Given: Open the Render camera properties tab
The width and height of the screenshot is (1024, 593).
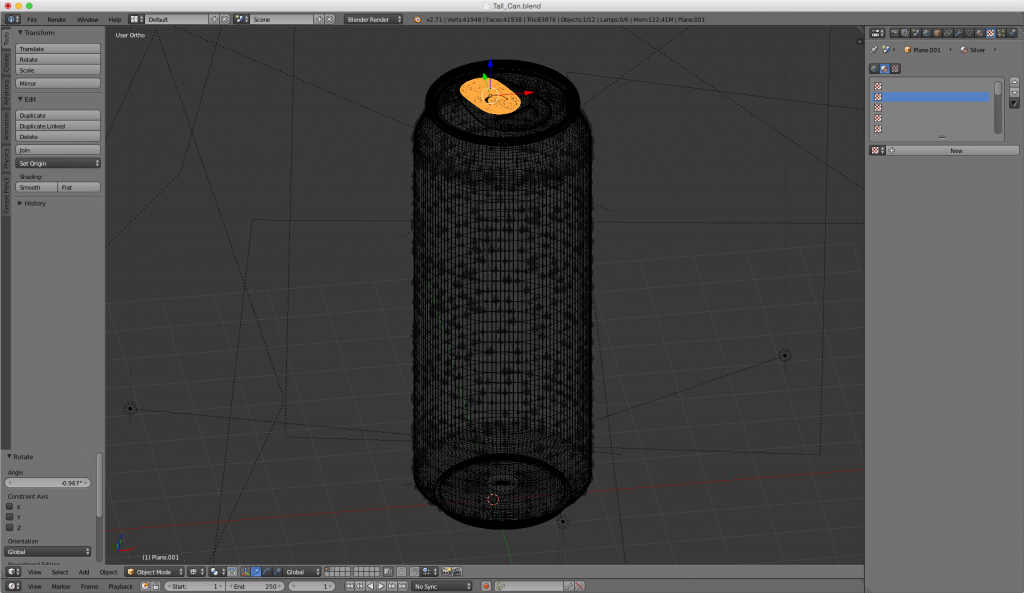Looking at the screenshot, I should point(893,33).
